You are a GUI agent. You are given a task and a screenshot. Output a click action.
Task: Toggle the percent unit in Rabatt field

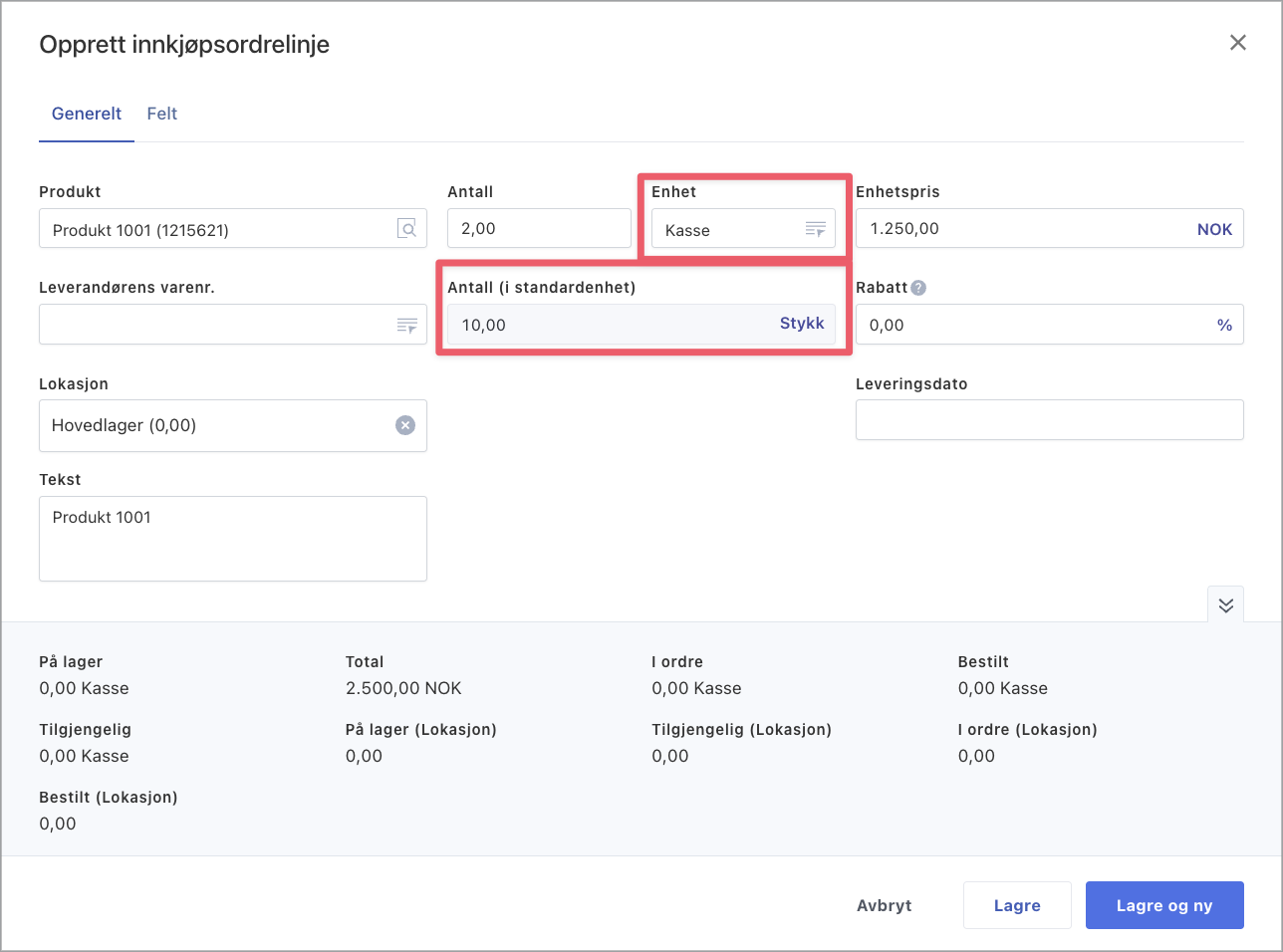(1224, 325)
